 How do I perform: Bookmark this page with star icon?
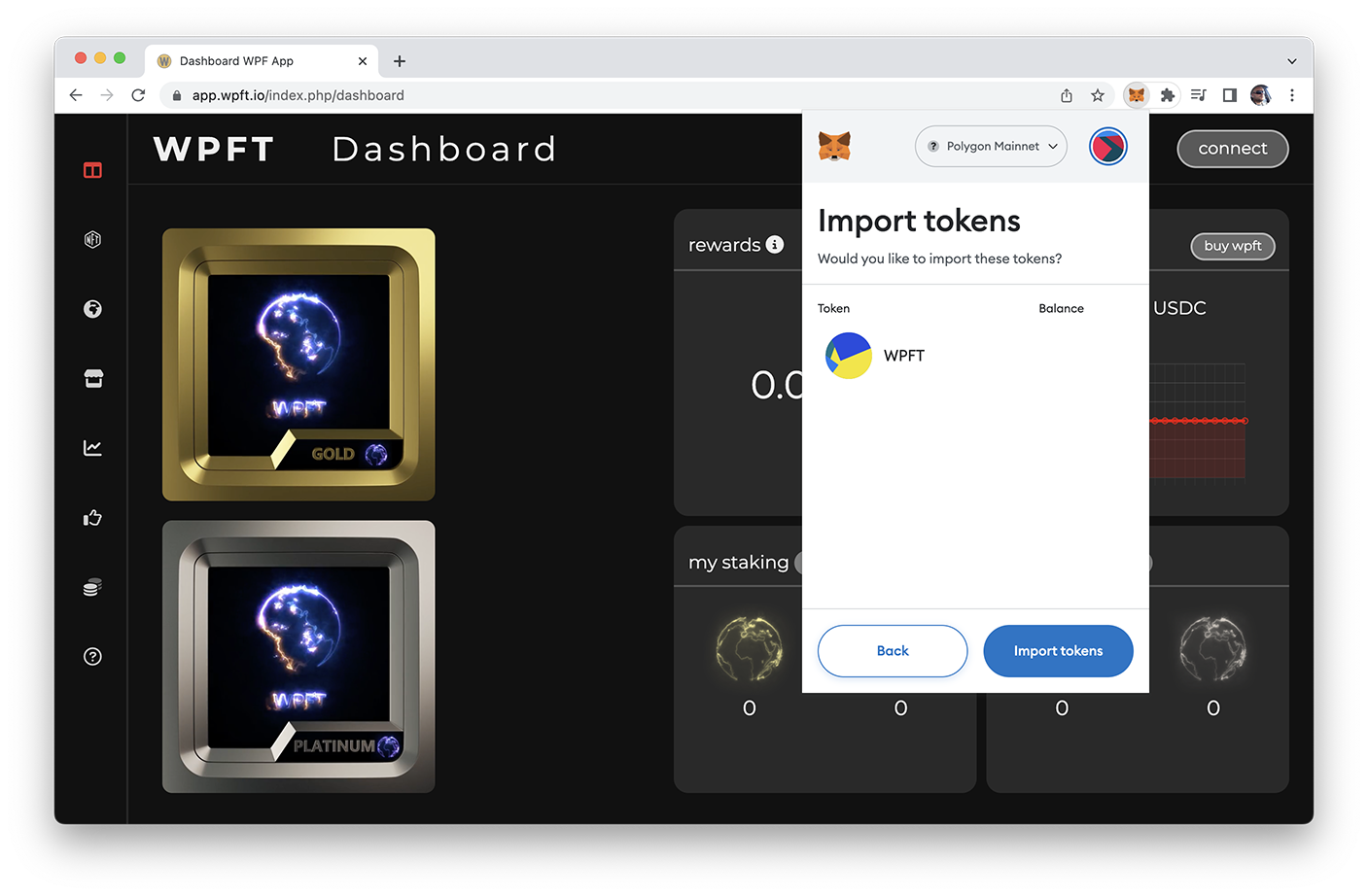pyautogui.click(x=1098, y=95)
